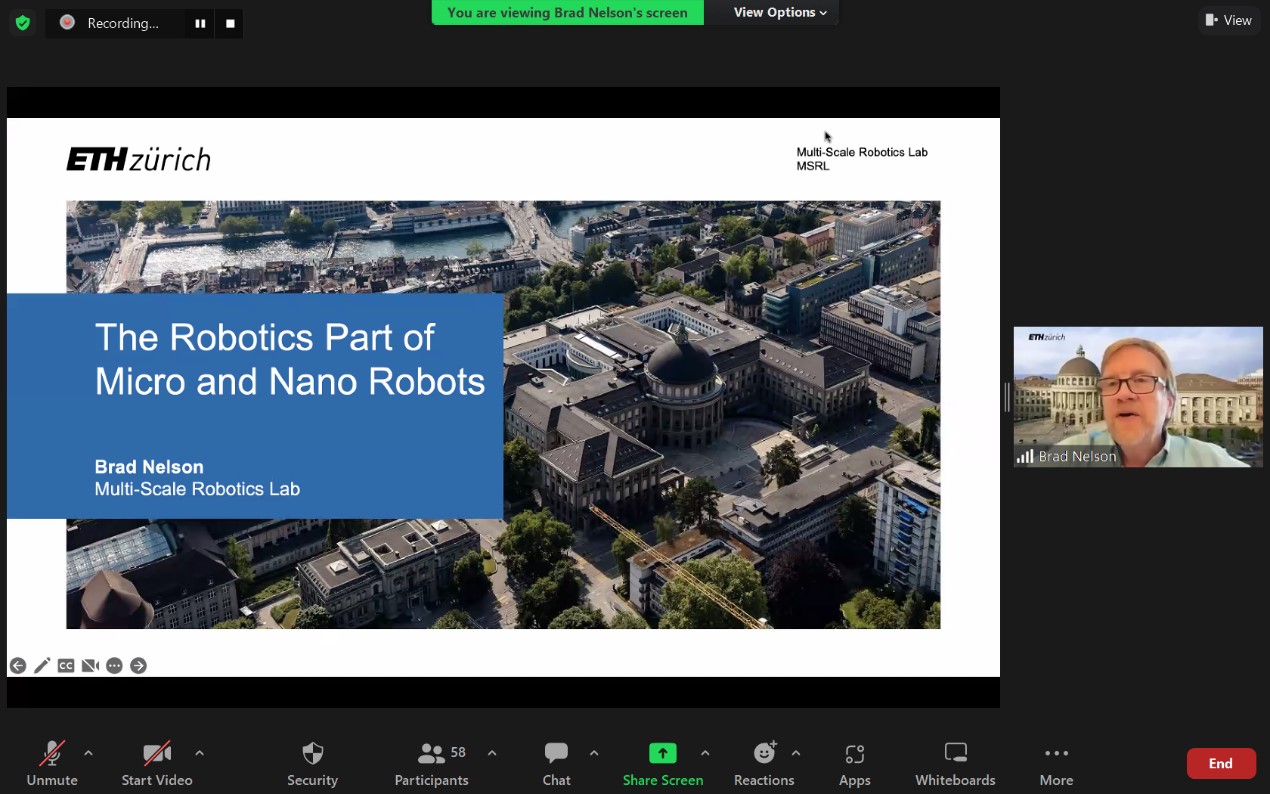Unmute the microphone
Image resolution: width=1270 pixels, height=794 pixels.
click(x=52, y=763)
